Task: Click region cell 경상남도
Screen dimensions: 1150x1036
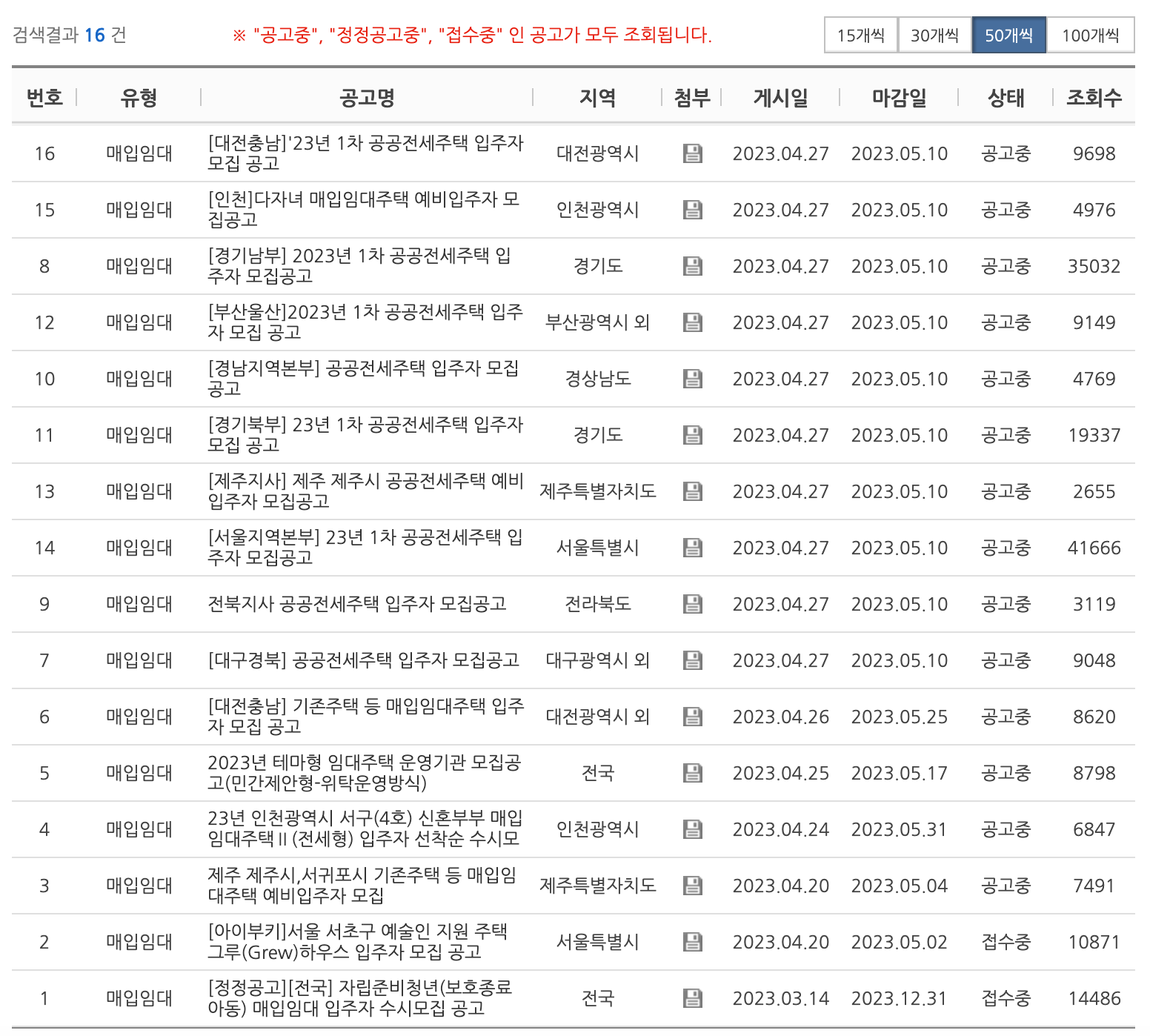Action: (x=598, y=379)
